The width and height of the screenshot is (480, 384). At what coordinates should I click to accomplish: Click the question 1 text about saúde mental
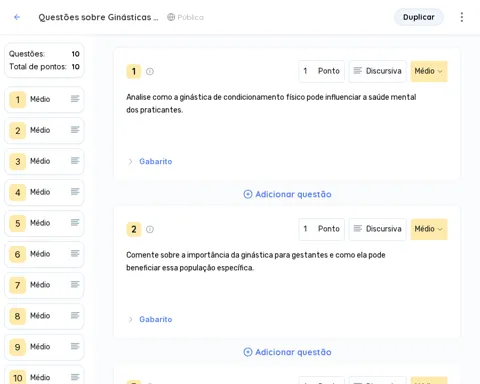(x=271, y=103)
